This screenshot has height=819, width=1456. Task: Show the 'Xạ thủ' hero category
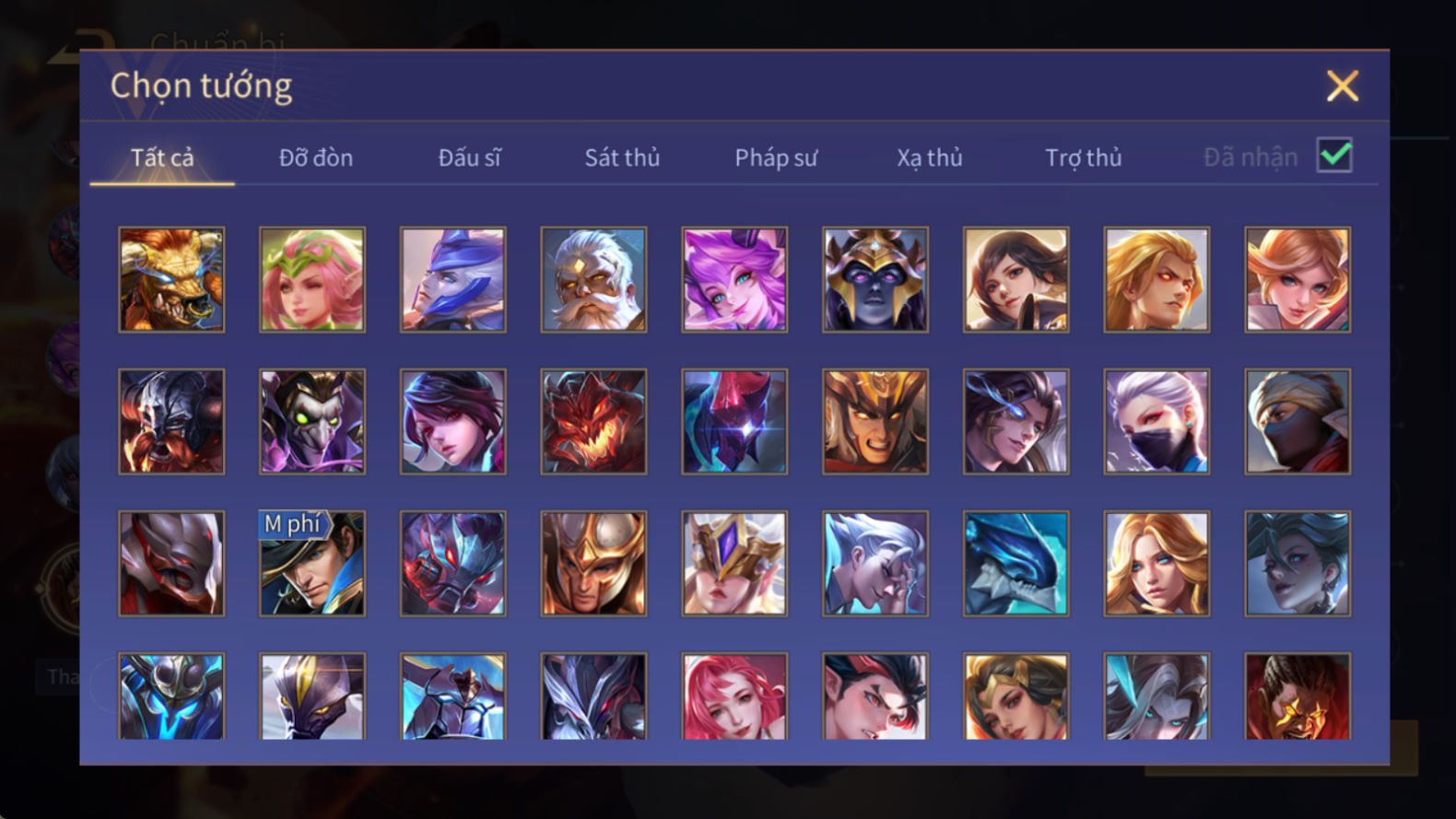click(x=930, y=158)
